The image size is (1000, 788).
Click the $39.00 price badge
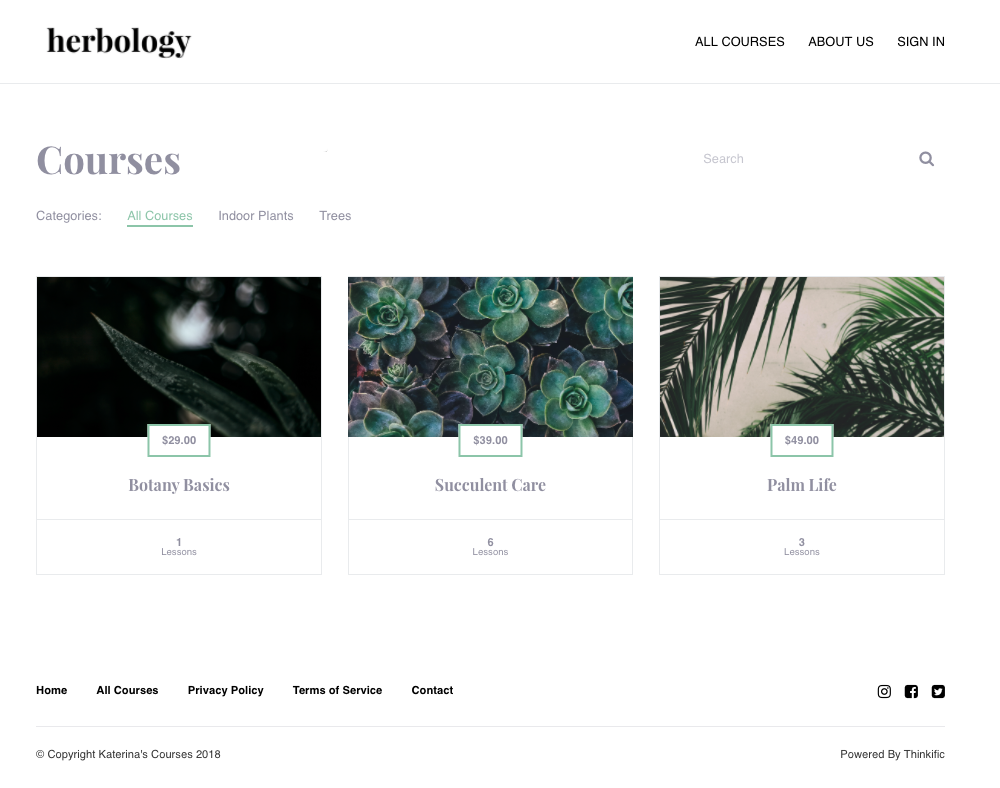490,440
